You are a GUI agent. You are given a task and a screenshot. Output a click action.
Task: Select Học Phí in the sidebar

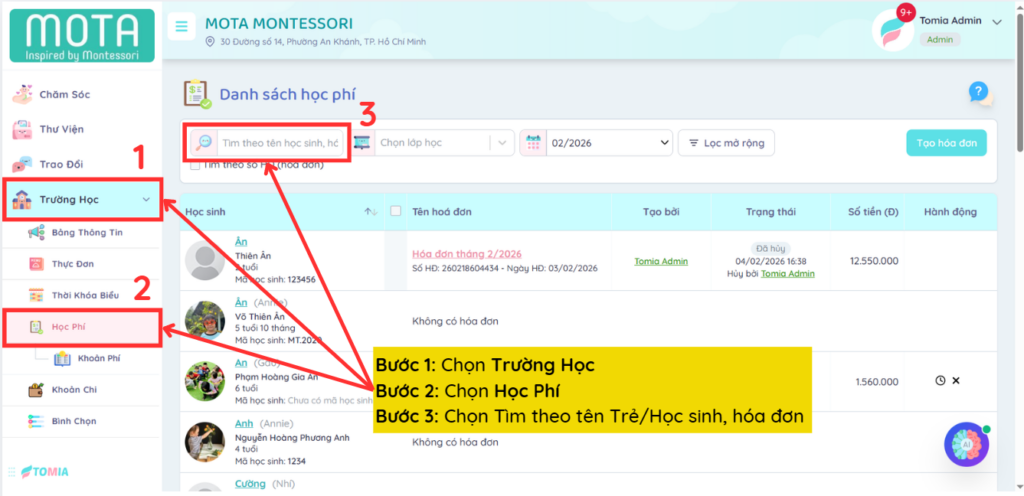pos(68,327)
